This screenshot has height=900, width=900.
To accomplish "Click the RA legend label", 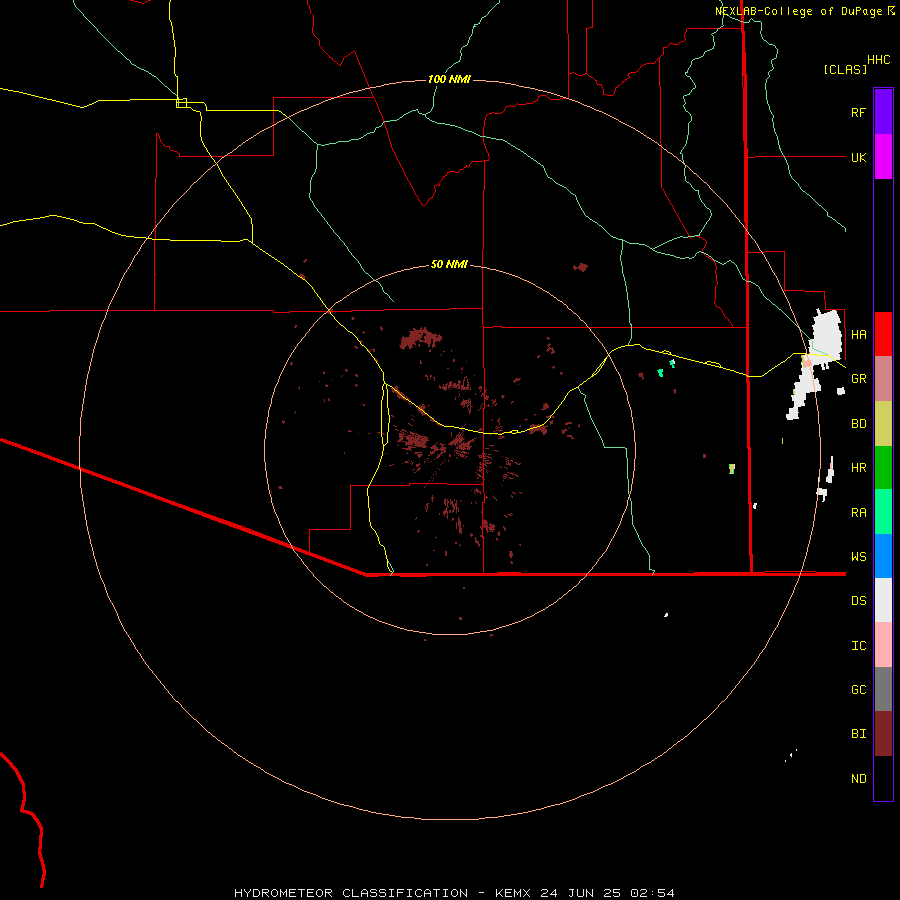I will (x=858, y=513).
